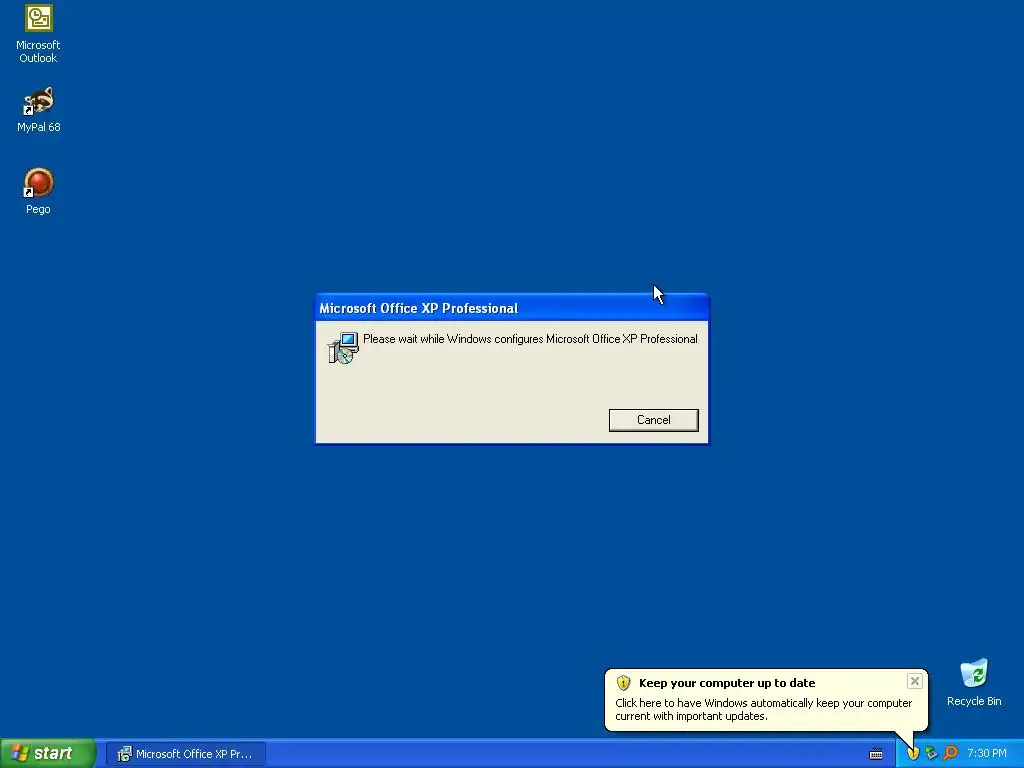Click 'Please wait while Windows configures' message

(530, 339)
